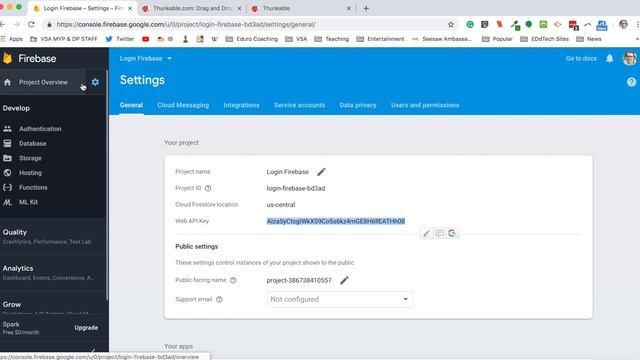Image resolution: width=640 pixels, height=360 pixels.
Task: Open the Twitter bookmark
Action: (x=120, y=39)
